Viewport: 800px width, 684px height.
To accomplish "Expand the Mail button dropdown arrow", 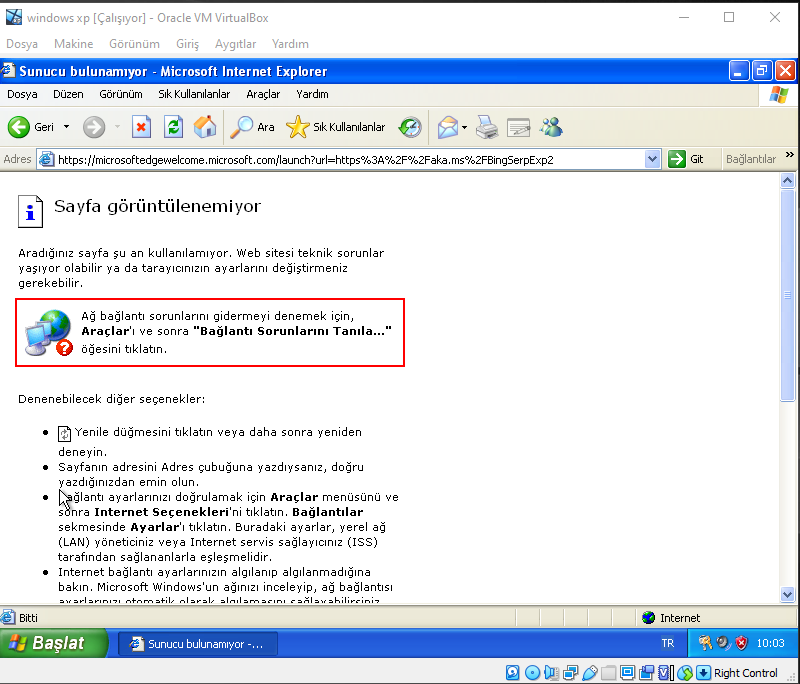I will [464, 127].
